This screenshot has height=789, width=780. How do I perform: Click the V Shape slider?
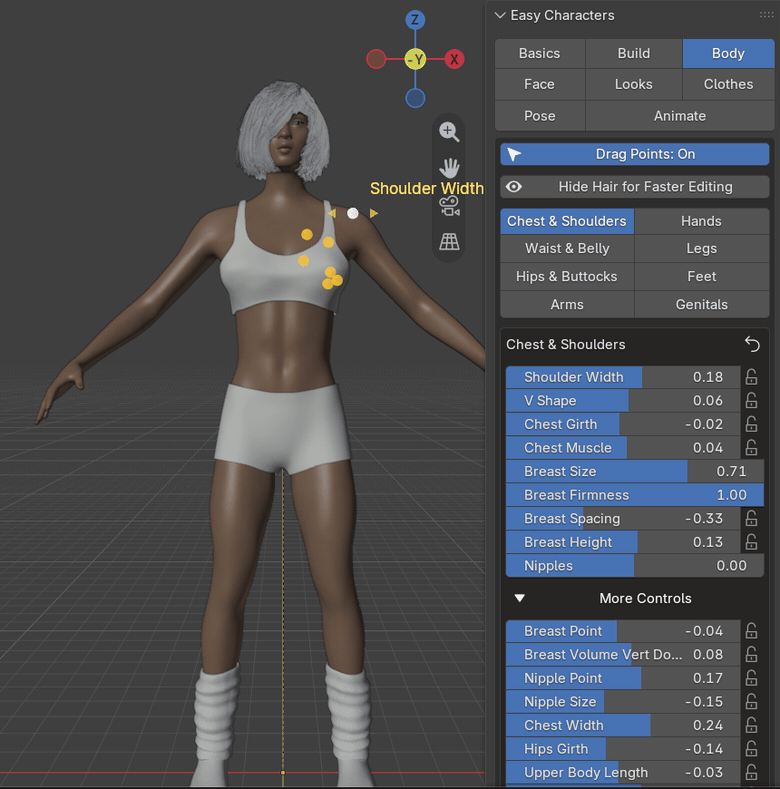[623, 401]
